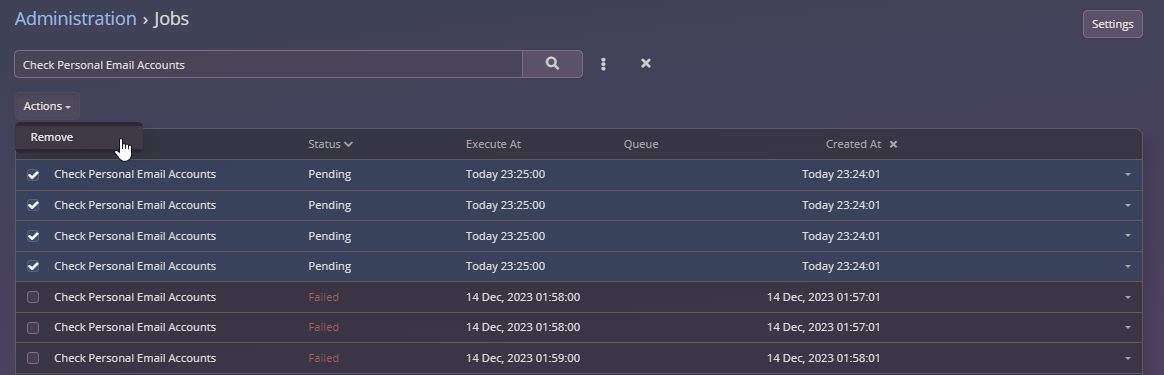
Task: Open the three-dot filter options menu
Action: [x=604, y=64]
